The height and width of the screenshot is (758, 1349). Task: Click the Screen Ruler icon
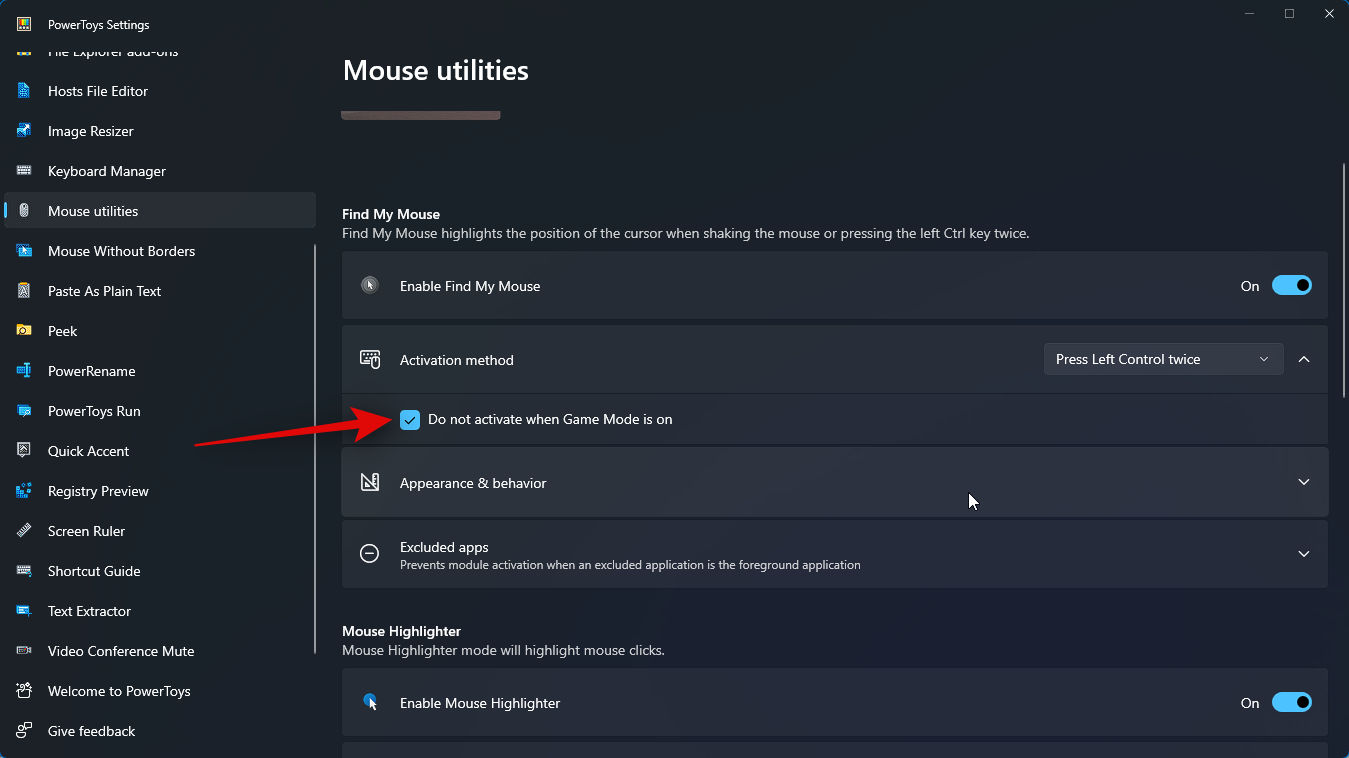pyautogui.click(x=24, y=531)
